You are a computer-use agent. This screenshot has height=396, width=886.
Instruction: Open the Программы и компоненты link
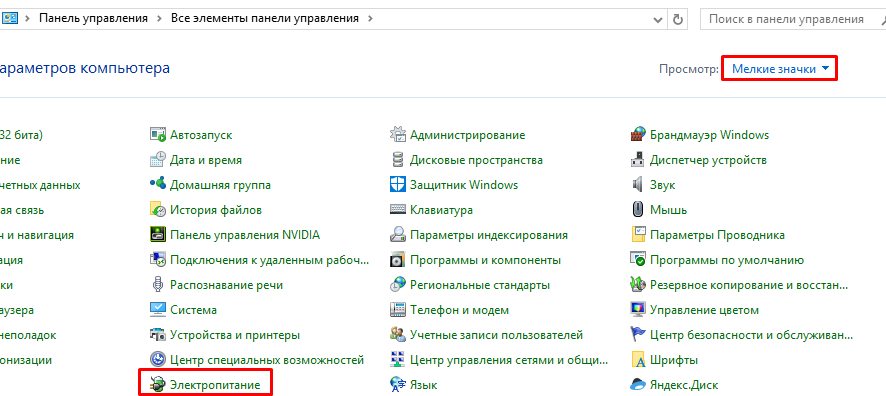(485, 260)
